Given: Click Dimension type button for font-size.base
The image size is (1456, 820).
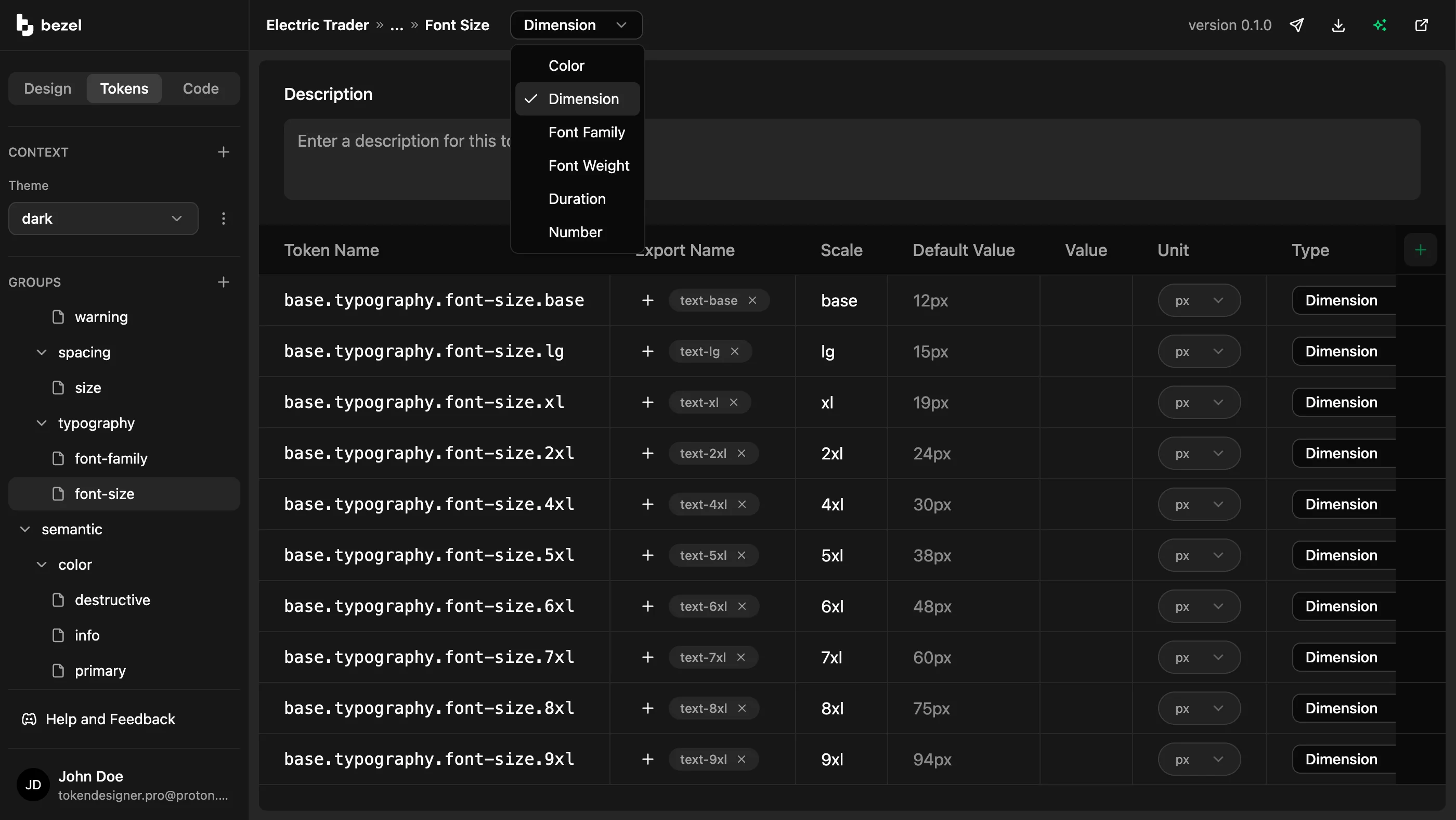Looking at the screenshot, I should [x=1344, y=300].
